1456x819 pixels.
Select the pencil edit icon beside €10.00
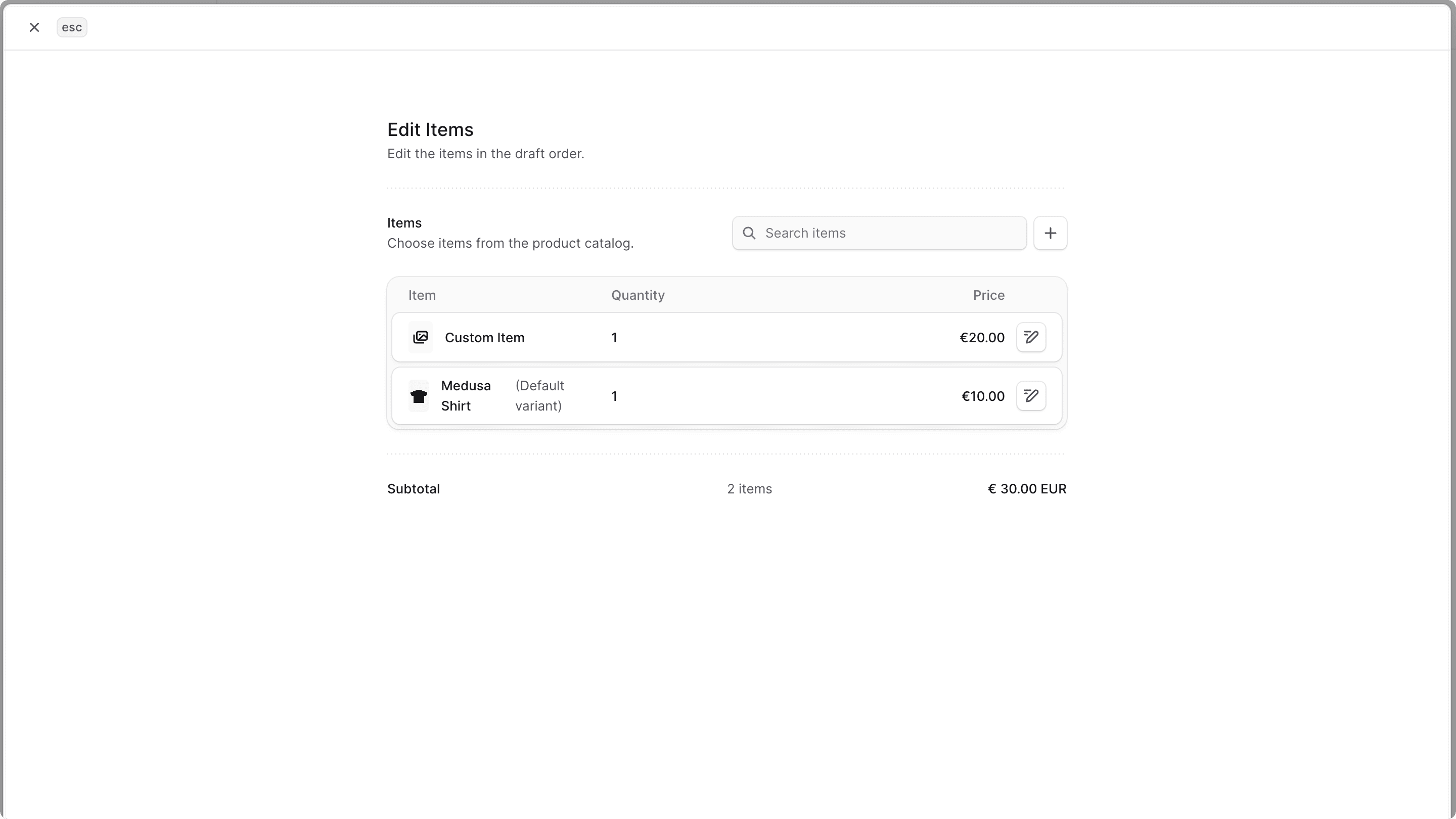click(x=1030, y=396)
